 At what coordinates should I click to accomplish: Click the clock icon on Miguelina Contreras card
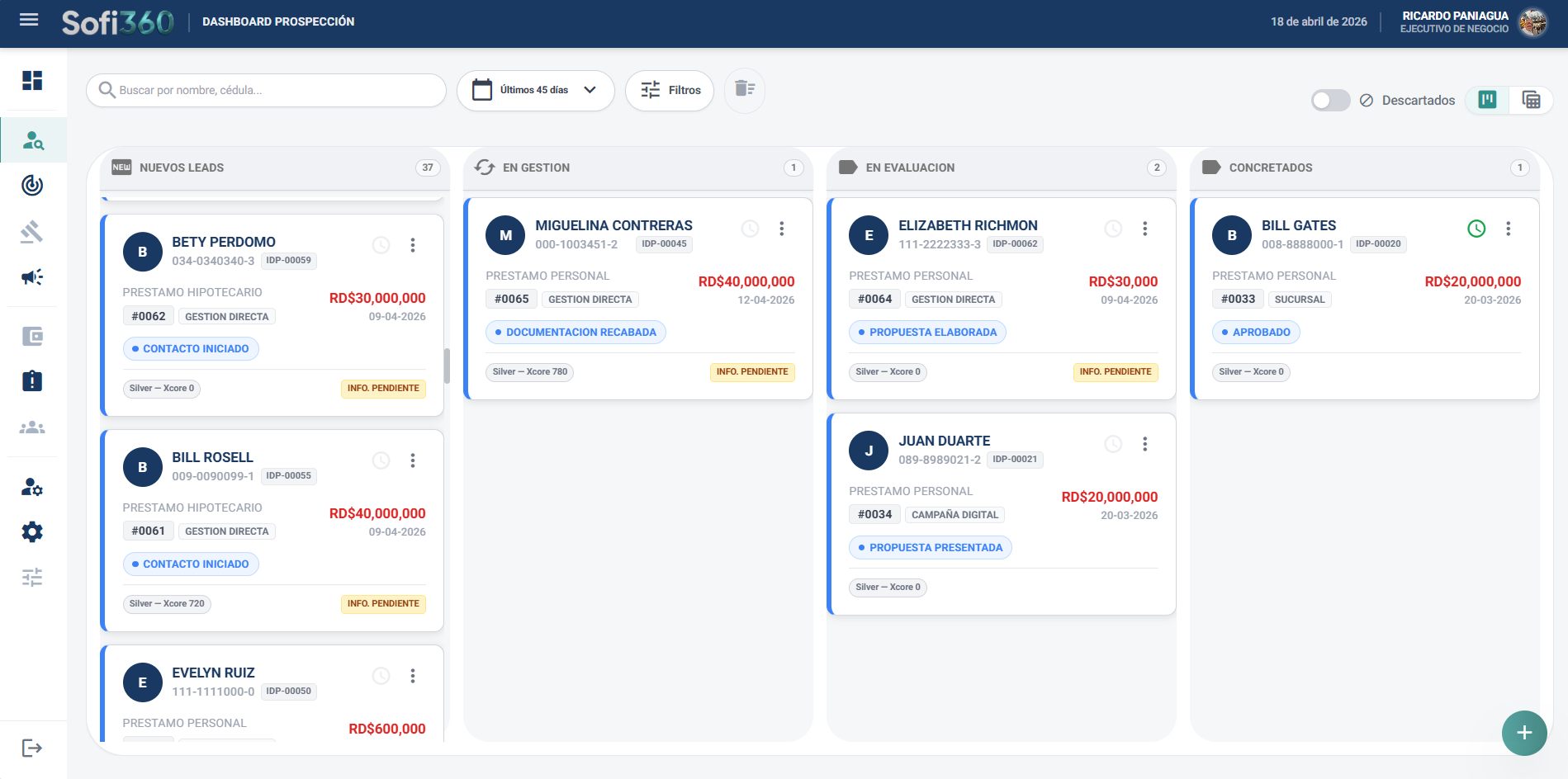click(x=750, y=229)
